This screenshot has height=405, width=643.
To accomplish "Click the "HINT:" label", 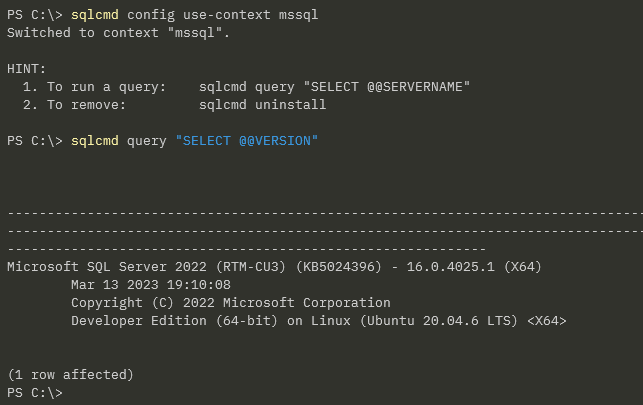I will coord(26,68).
